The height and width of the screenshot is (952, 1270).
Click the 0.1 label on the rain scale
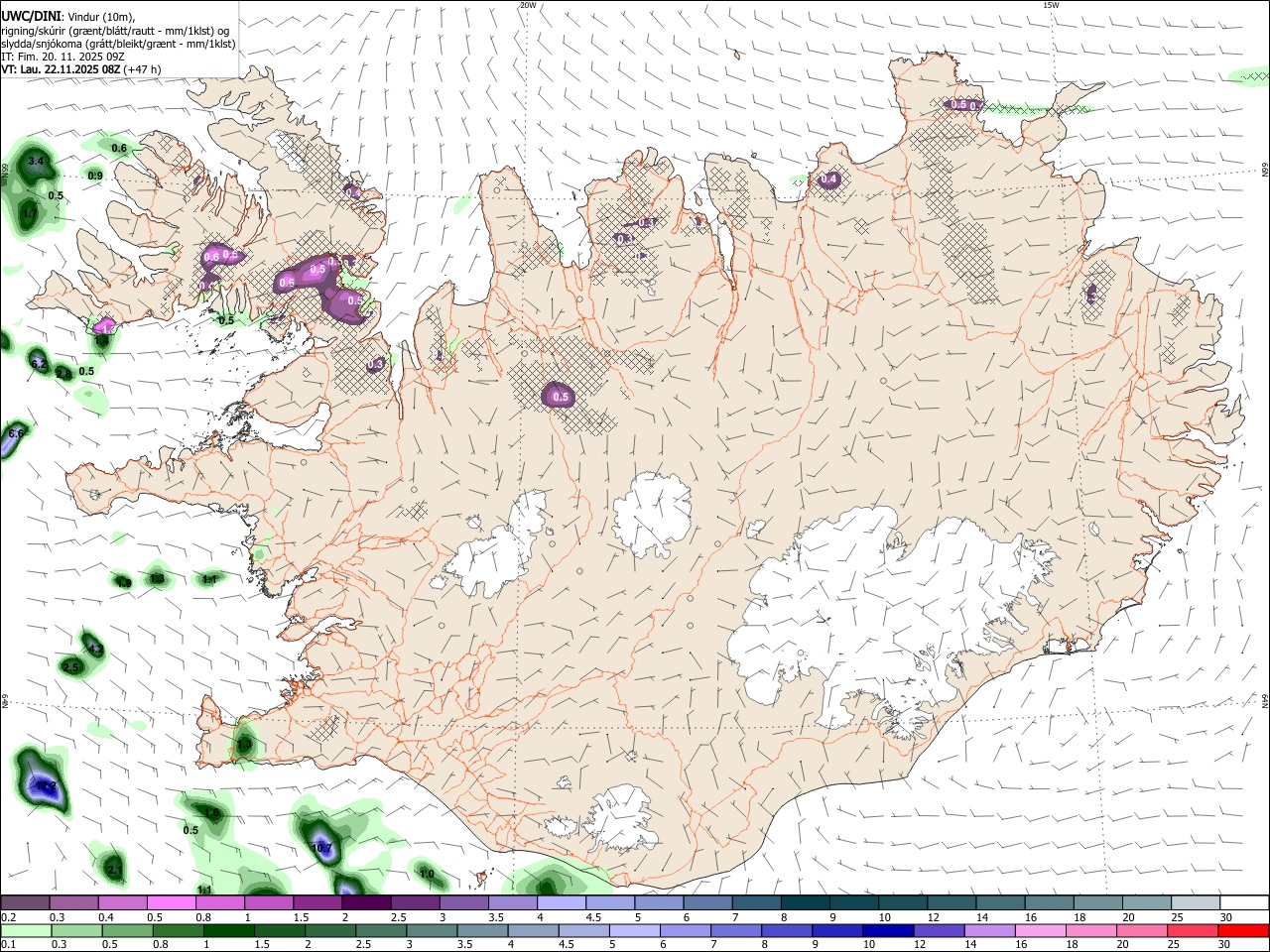point(9,943)
